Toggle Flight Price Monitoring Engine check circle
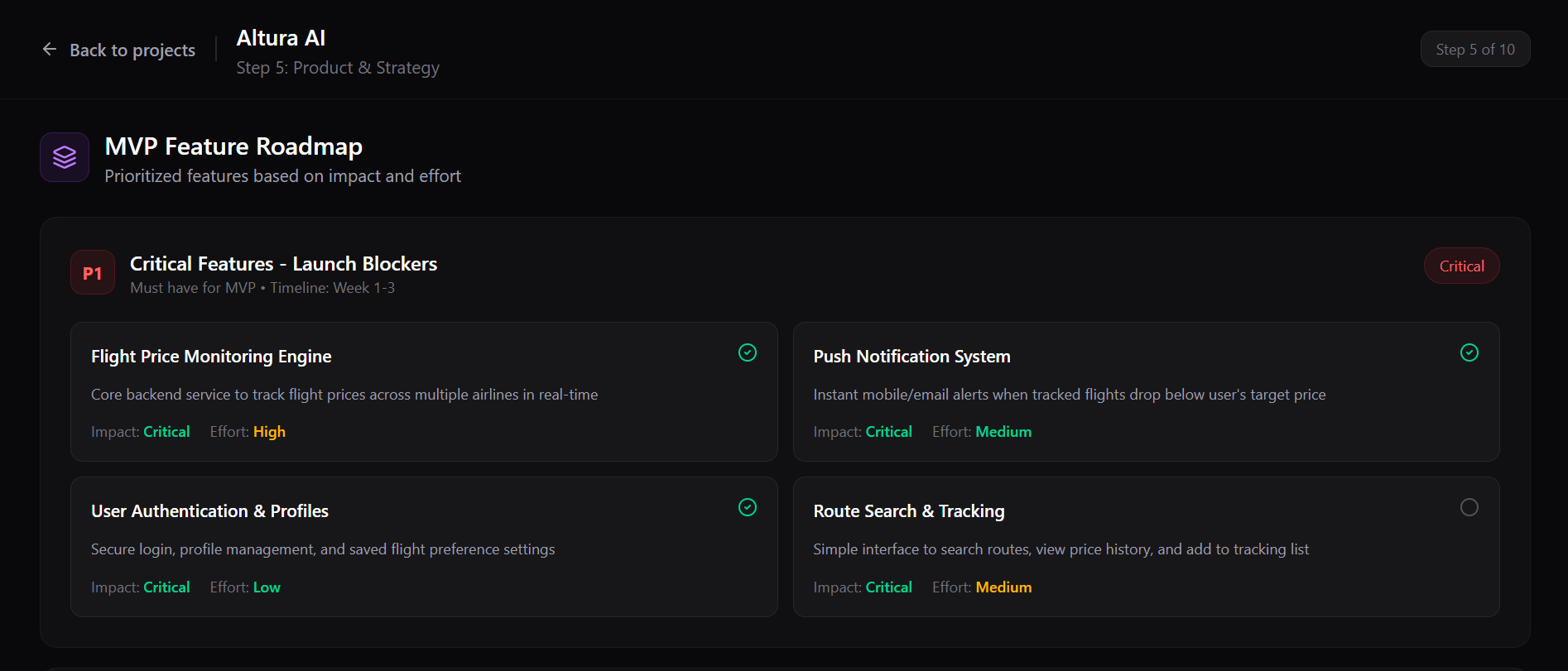Viewport: 1568px width, 671px height. click(748, 352)
